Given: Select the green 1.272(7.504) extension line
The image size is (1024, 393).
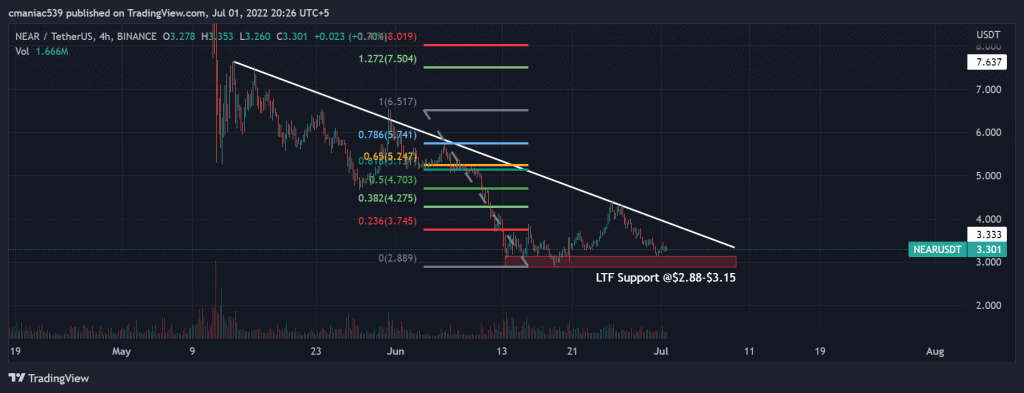Looking at the screenshot, I should coord(475,67).
